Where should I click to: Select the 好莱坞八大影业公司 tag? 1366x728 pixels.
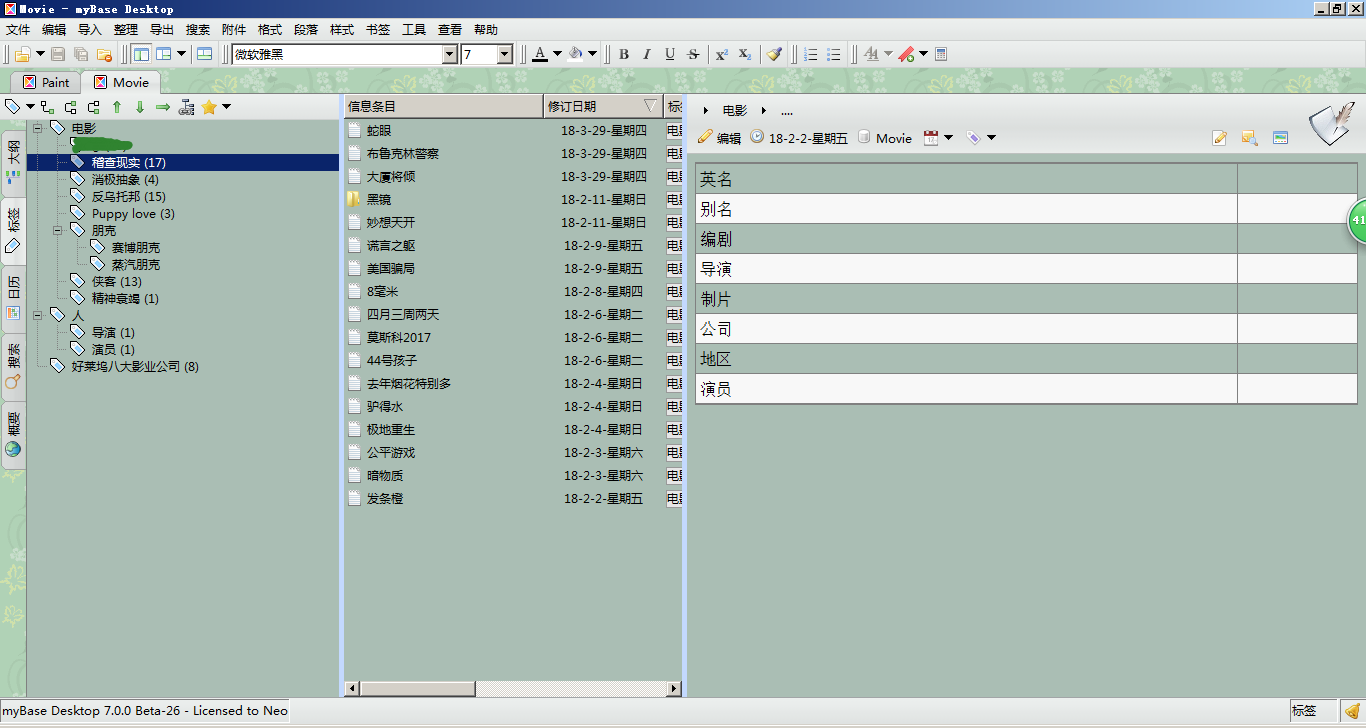click(x=135, y=367)
